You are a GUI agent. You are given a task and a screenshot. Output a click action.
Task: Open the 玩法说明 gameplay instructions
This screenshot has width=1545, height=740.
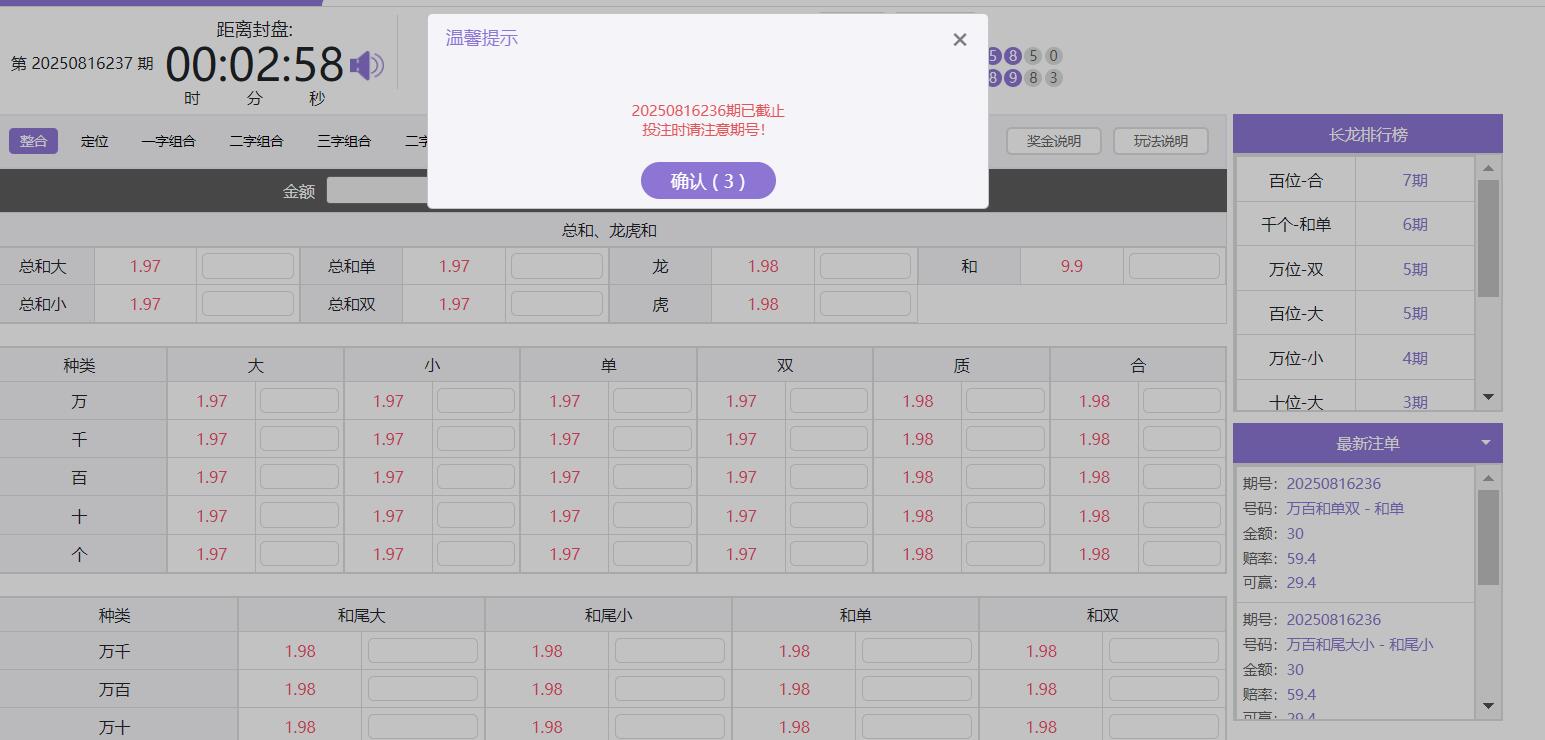click(1160, 140)
